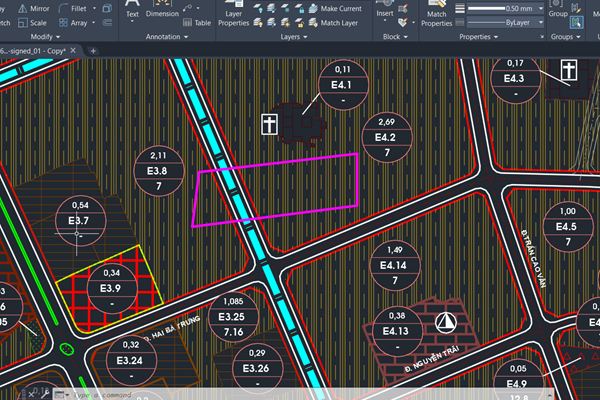
Task: Open a new drawing tab with plus
Action: 93,51
